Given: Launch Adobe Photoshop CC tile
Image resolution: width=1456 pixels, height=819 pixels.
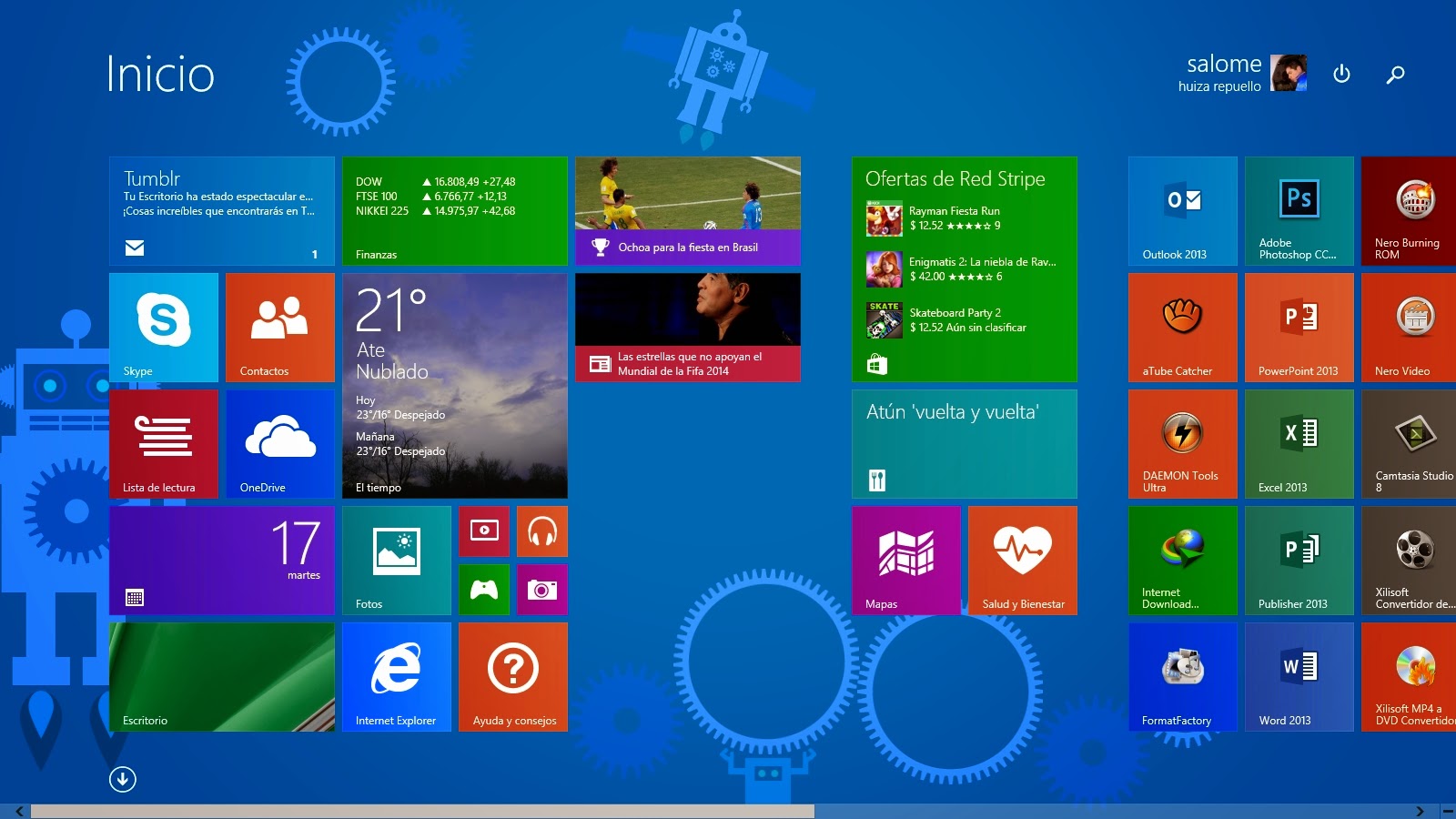Looking at the screenshot, I should (x=1299, y=211).
